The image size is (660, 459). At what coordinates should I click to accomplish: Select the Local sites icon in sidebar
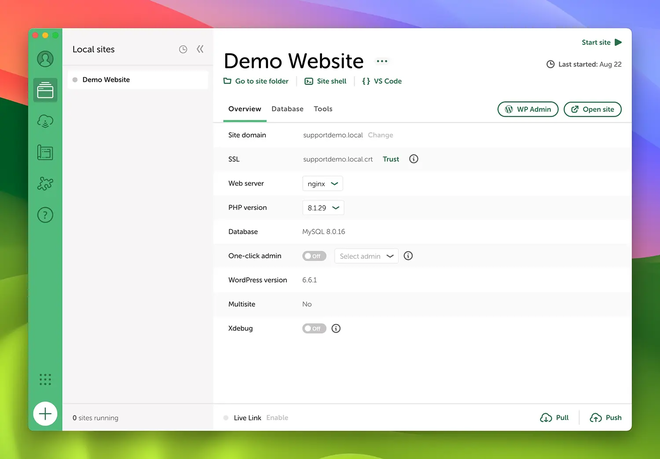click(45, 90)
